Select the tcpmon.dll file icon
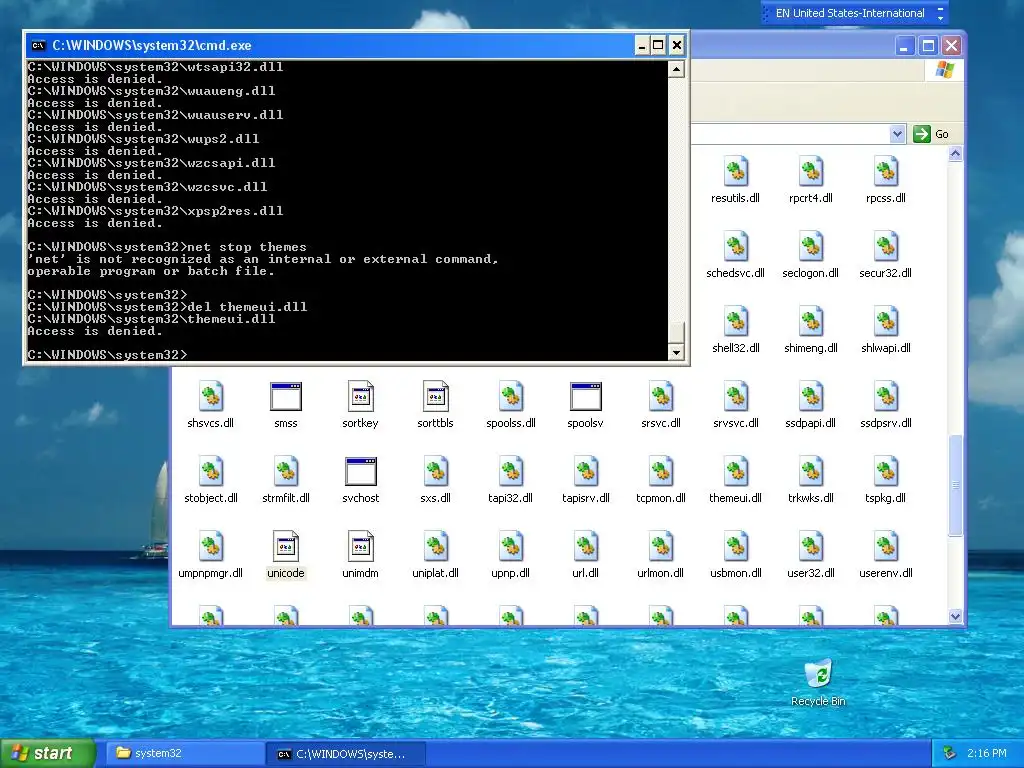The width and height of the screenshot is (1024, 768). [x=660, y=472]
